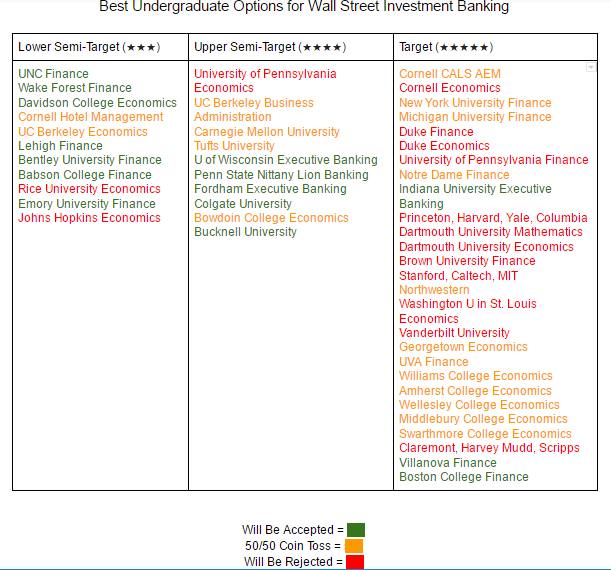Click Boston College Finance entry

pyautogui.click(x=464, y=477)
